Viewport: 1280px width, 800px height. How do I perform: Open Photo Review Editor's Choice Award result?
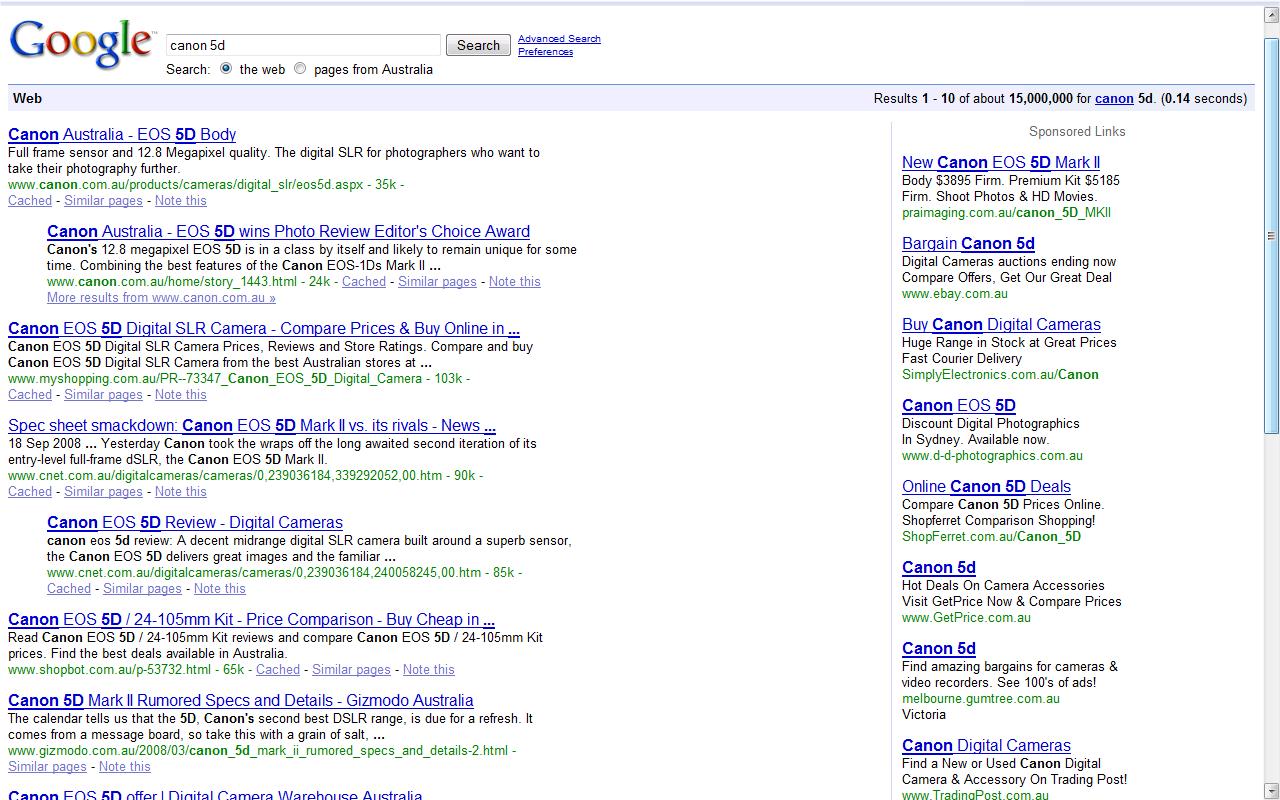coord(288,231)
